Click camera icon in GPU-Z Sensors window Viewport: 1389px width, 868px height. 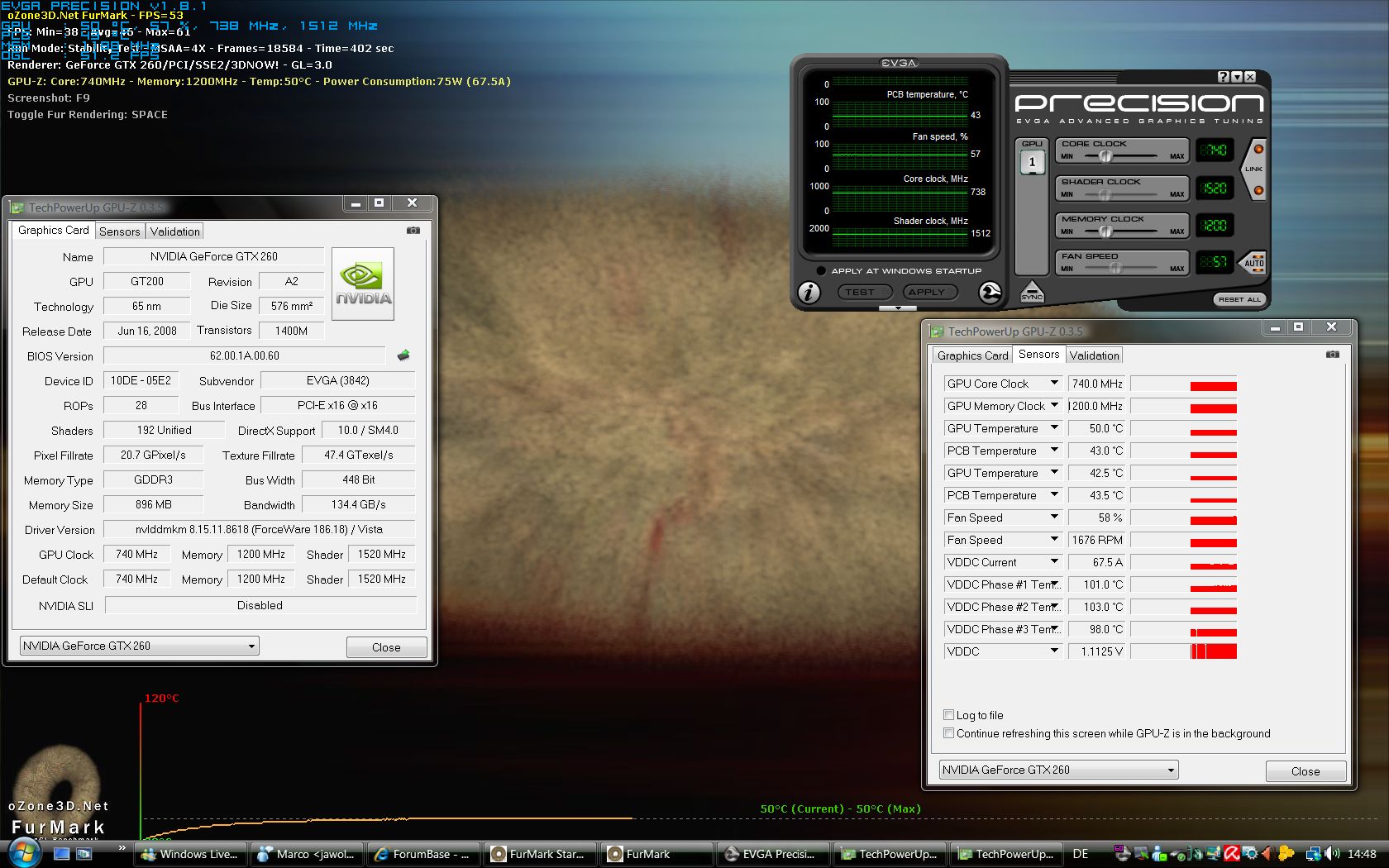tap(1333, 355)
